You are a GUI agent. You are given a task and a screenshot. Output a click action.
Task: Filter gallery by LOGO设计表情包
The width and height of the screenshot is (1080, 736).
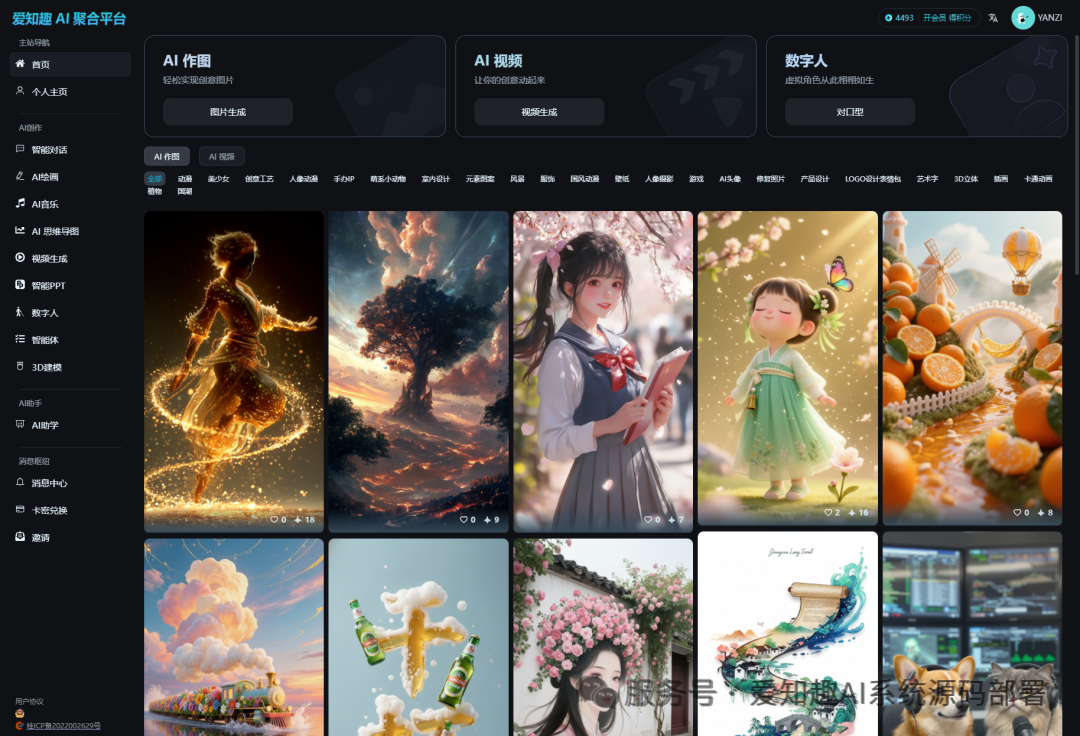coord(873,179)
